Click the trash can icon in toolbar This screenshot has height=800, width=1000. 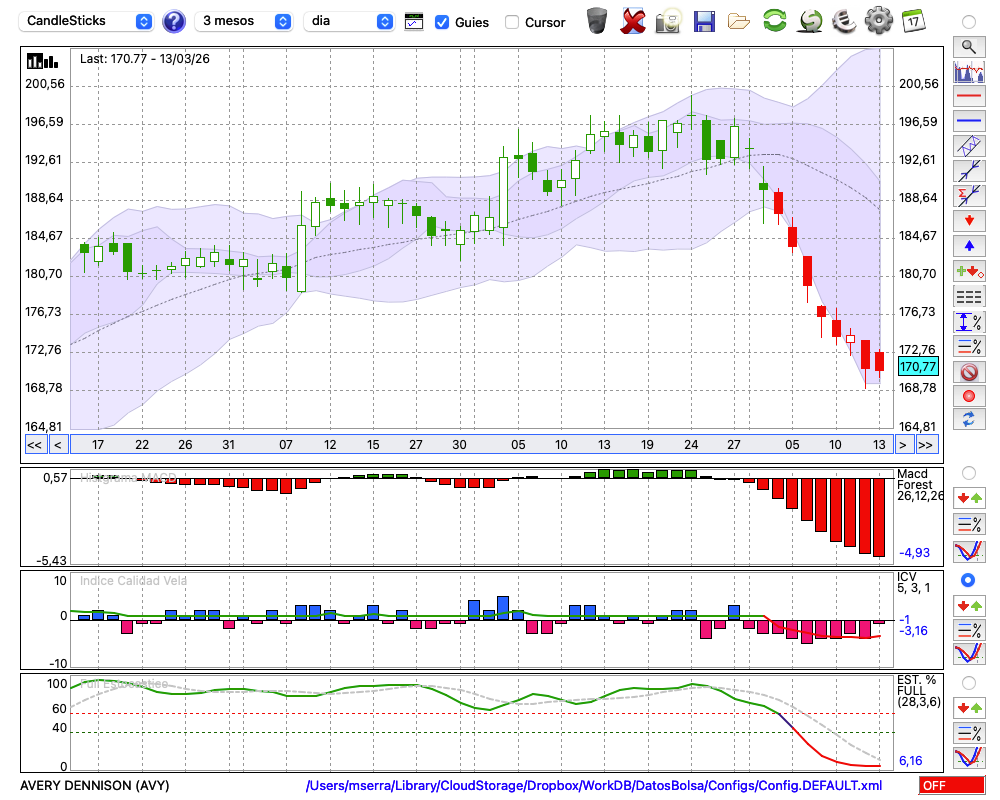pos(597,21)
